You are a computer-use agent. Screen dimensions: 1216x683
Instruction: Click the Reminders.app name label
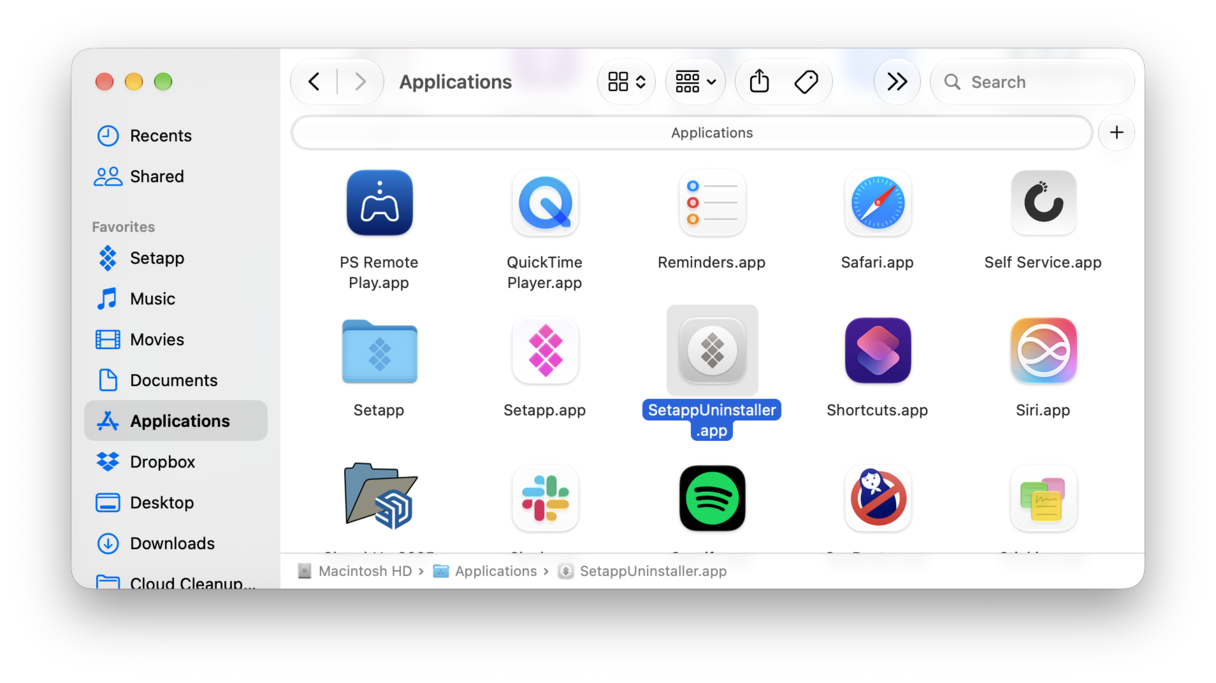711,262
